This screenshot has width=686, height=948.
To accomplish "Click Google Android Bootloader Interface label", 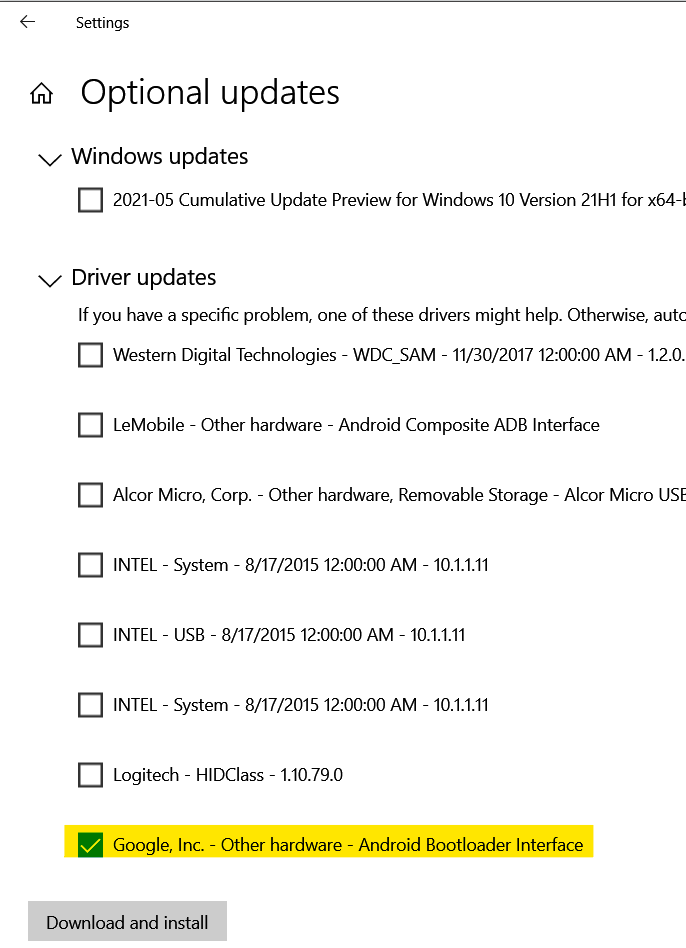I will pyautogui.click(x=348, y=845).
